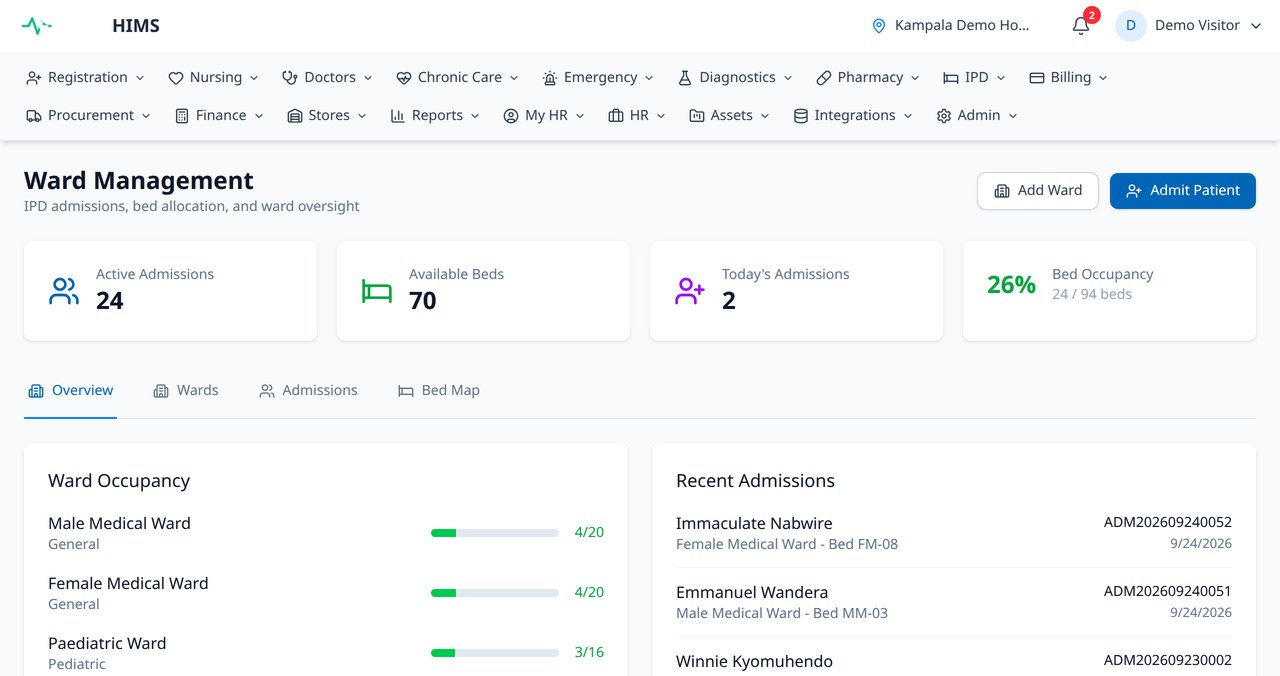This screenshot has width=1280, height=676.
Task: Click the Emergency siren icon
Action: click(x=550, y=78)
